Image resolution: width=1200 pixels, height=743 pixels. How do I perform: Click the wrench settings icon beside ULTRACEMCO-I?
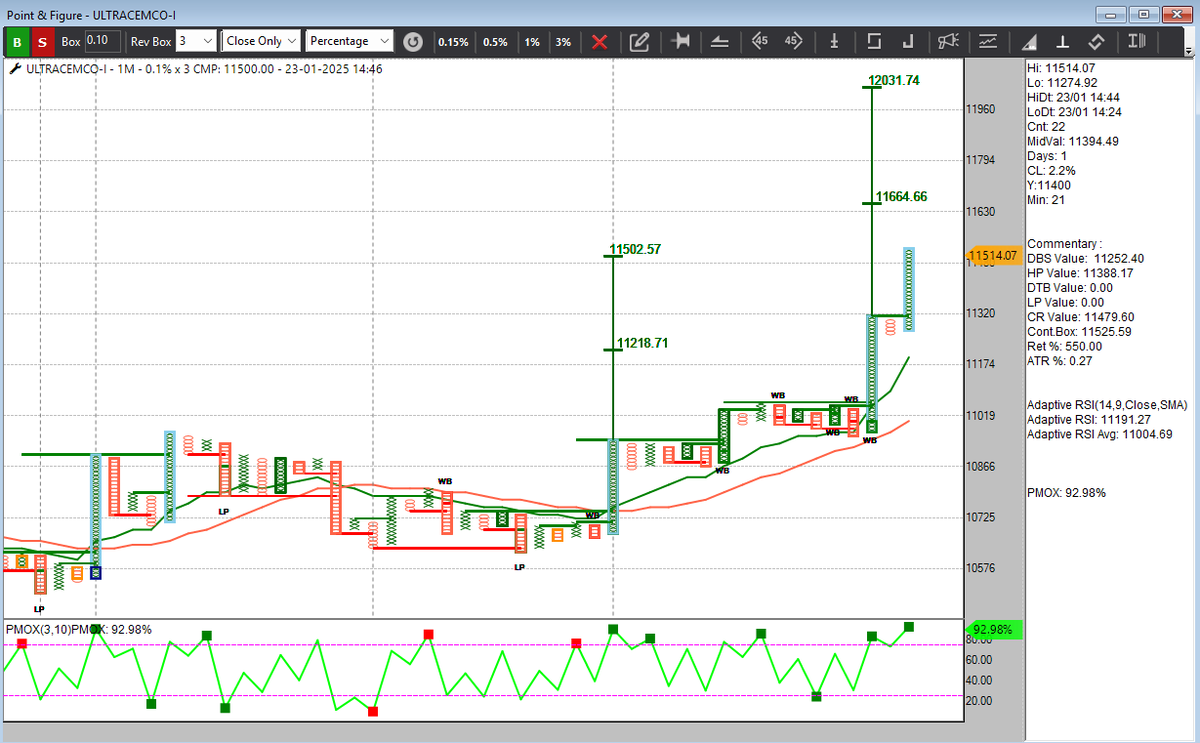(x=13, y=69)
